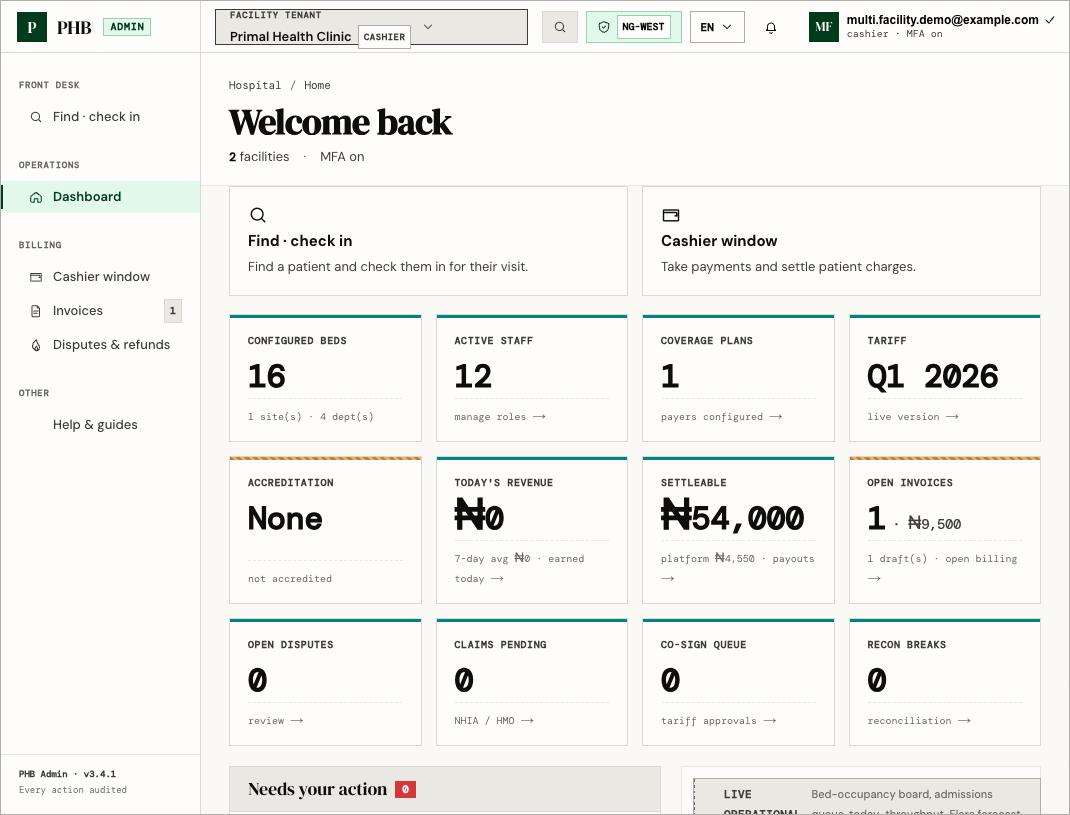Click the Dashboard home icon
The image size is (1070, 815).
click(36, 197)
